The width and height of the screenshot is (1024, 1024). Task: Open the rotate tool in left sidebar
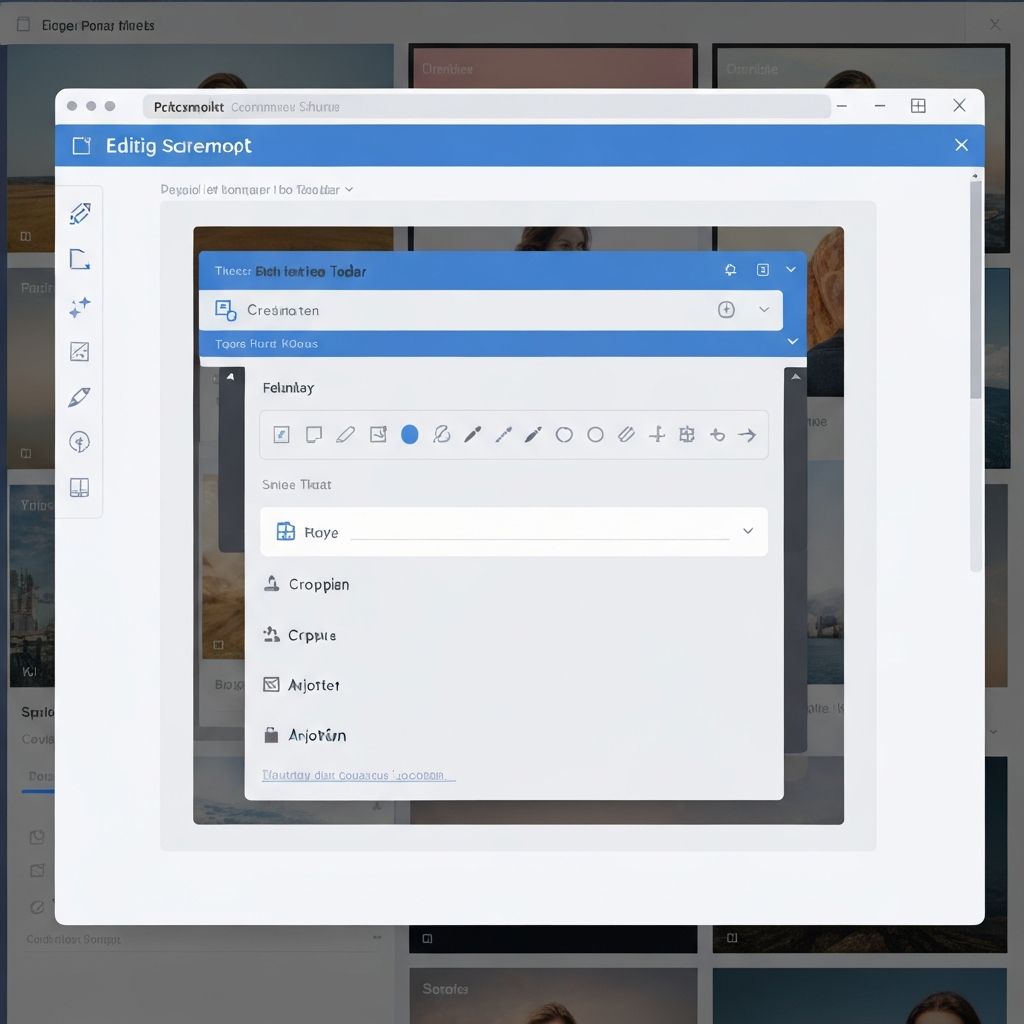point(80,441)
